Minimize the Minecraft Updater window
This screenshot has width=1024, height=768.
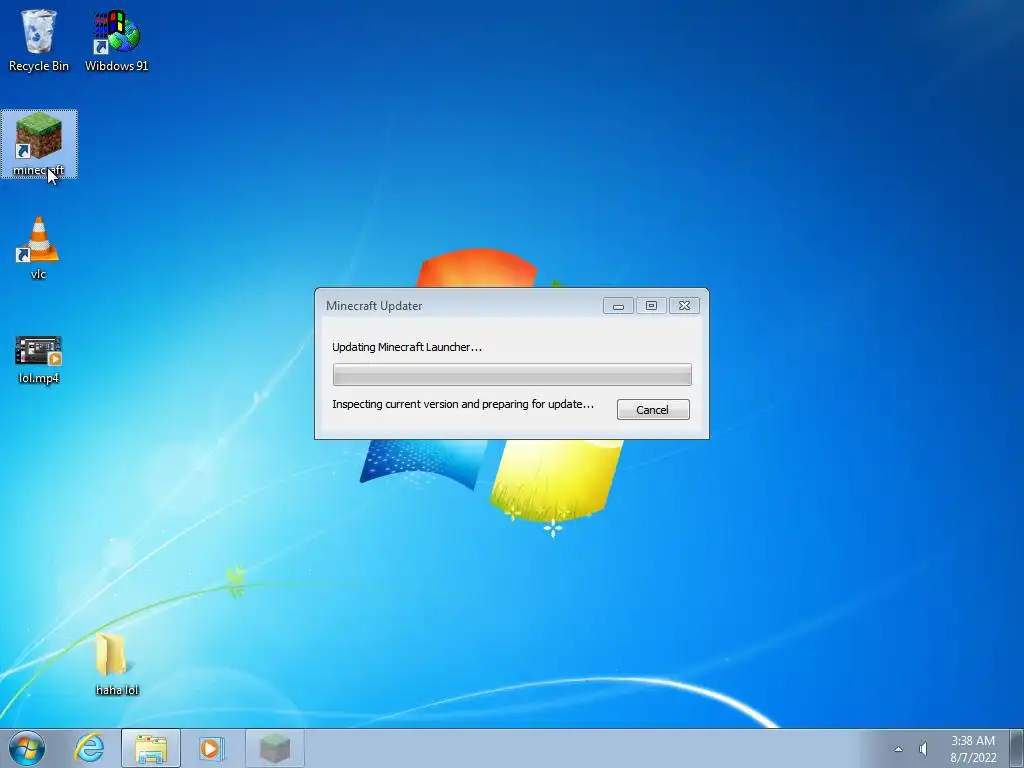click(x=618, y=306)
